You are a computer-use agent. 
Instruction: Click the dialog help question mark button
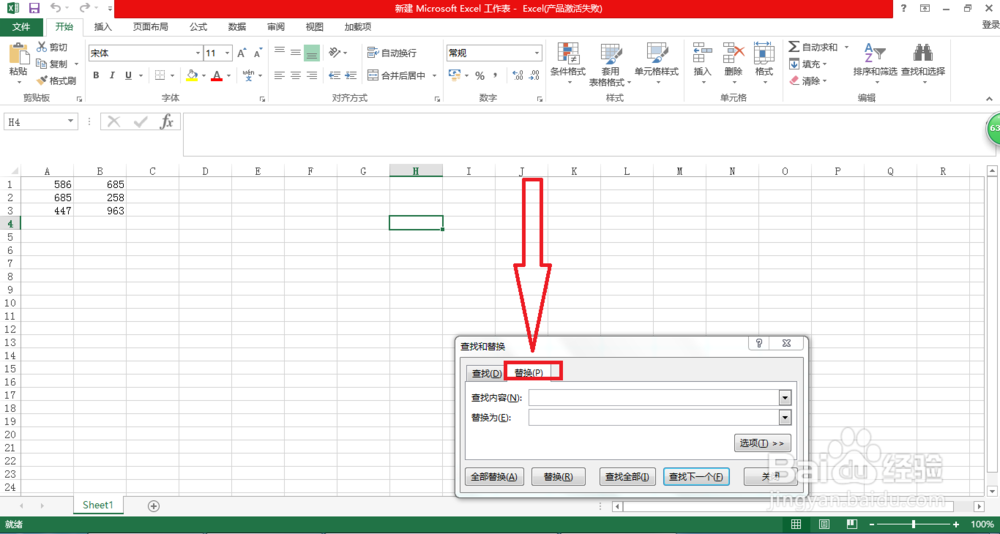click(759, 343)
